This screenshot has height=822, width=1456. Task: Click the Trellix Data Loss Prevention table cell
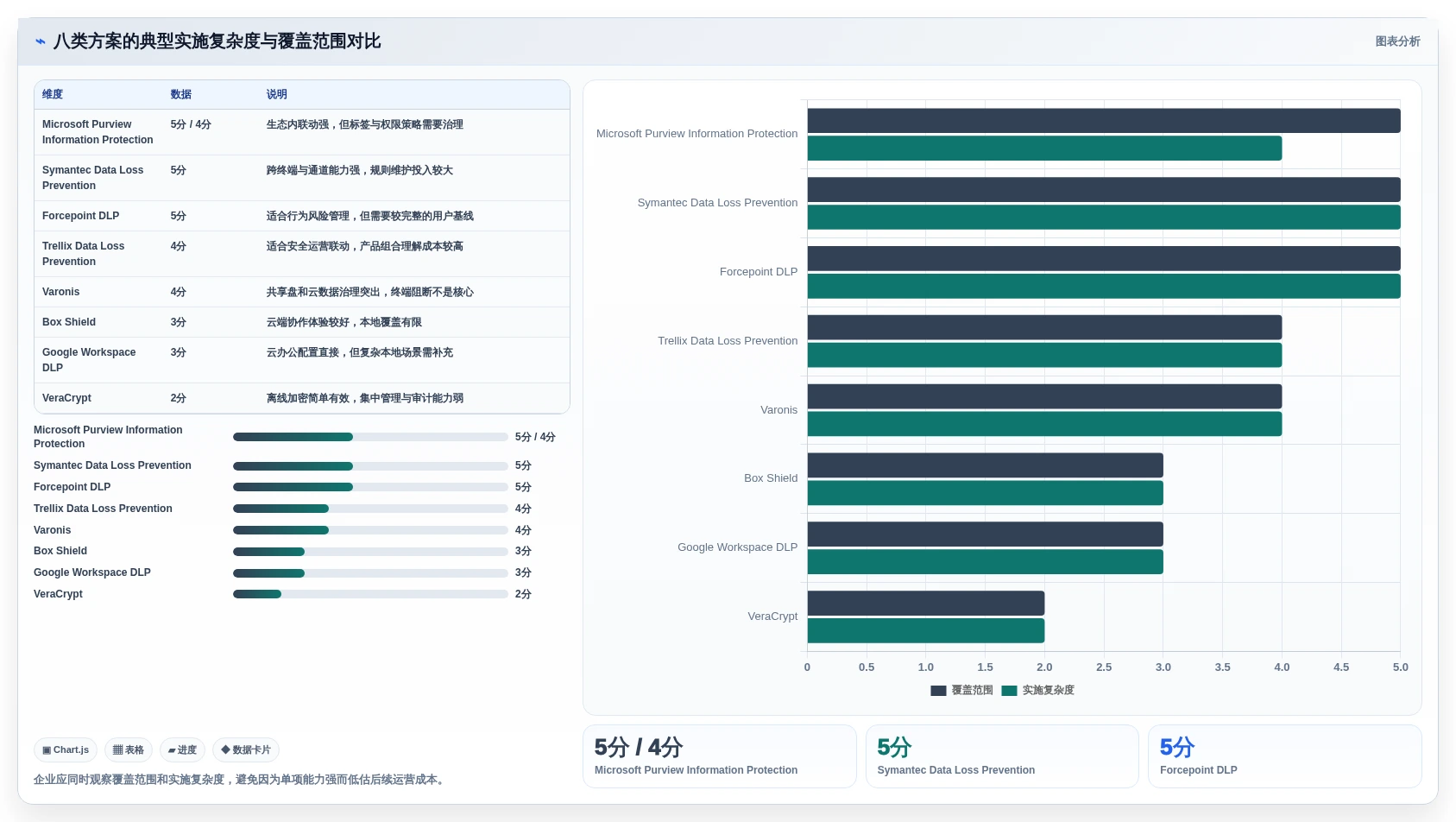[84, 254]
